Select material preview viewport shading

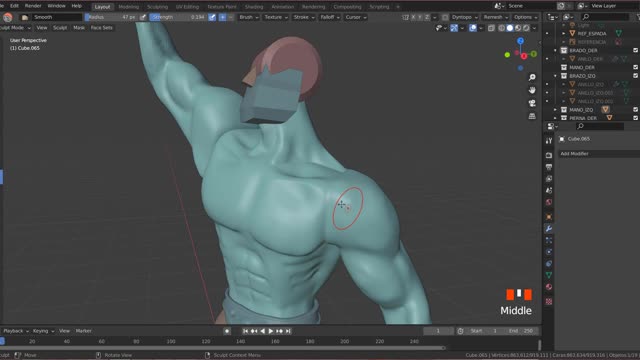518,28
